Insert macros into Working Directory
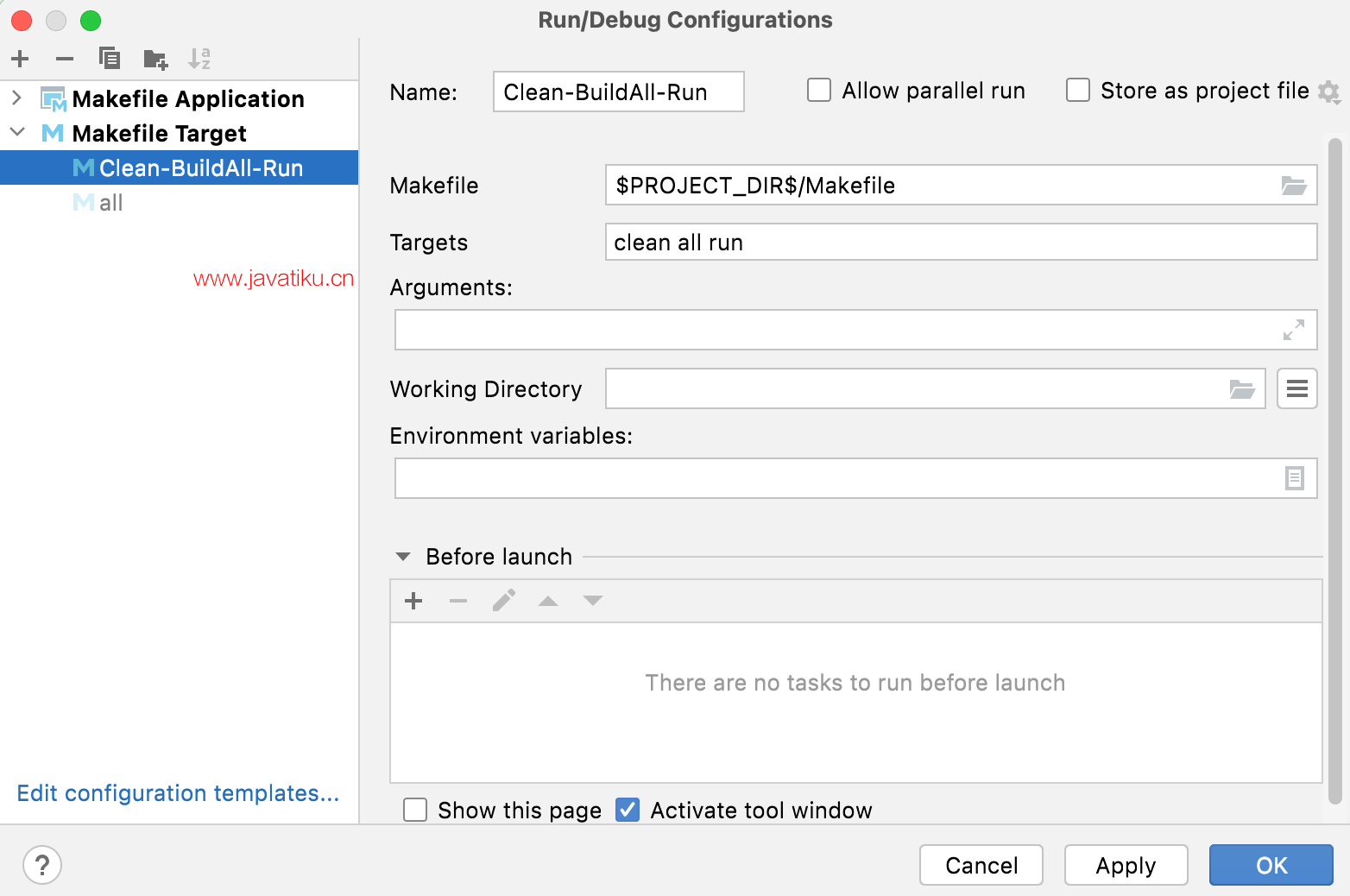1350x896 pixels. pyautogui.click(x=1296, y=388)
